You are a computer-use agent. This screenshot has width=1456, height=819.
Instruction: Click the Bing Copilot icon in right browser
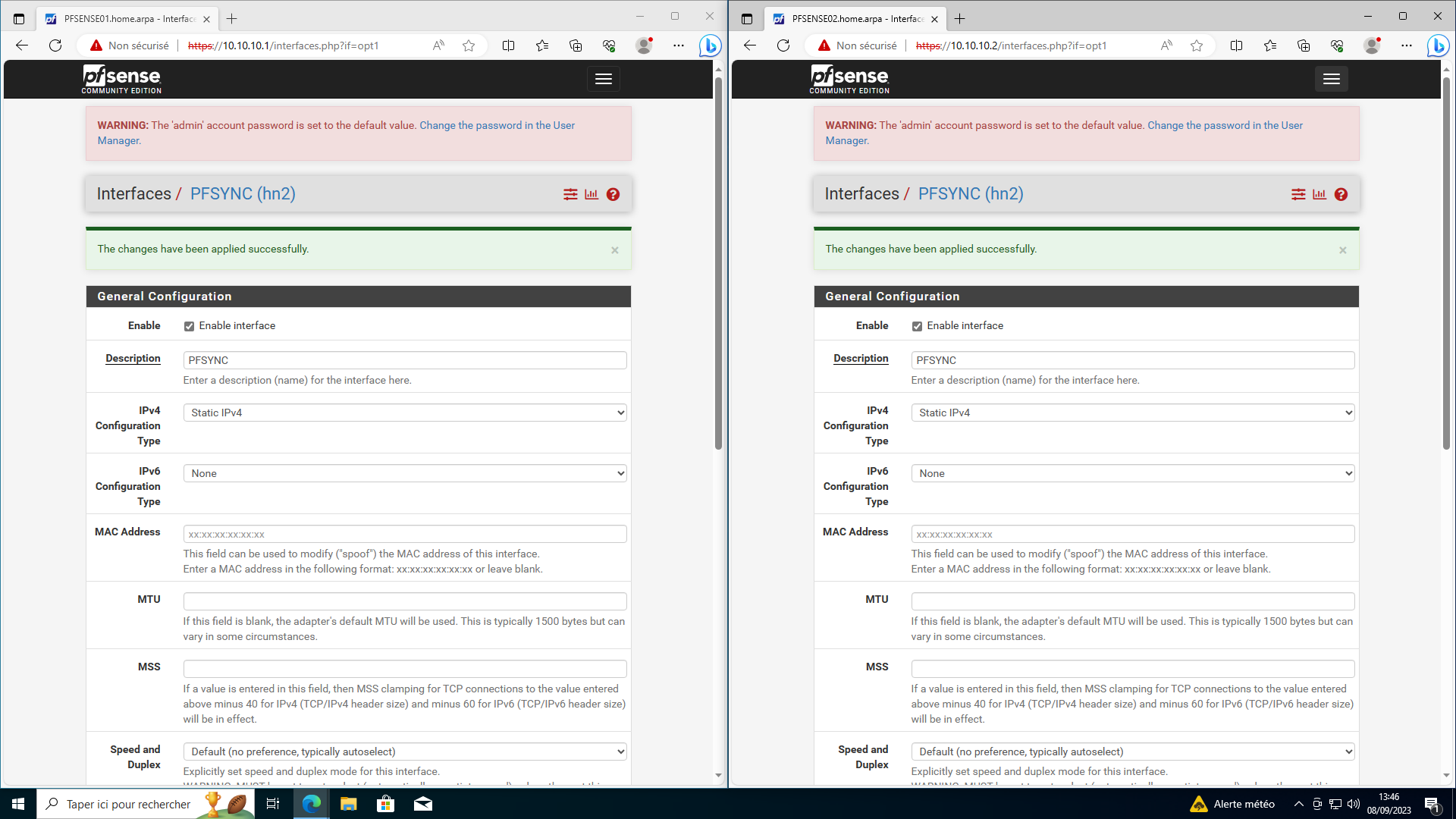pyautogui.click(x=1437, y=45)
